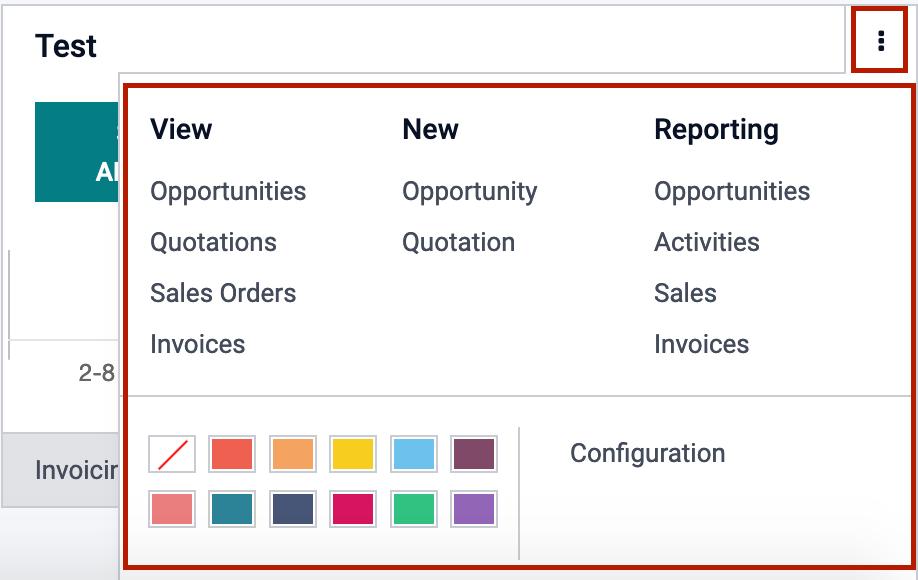This screenshot has height=580, width=918.
Task: Choose the dark navy blue swatch
Action: click(x=292, y=508)
